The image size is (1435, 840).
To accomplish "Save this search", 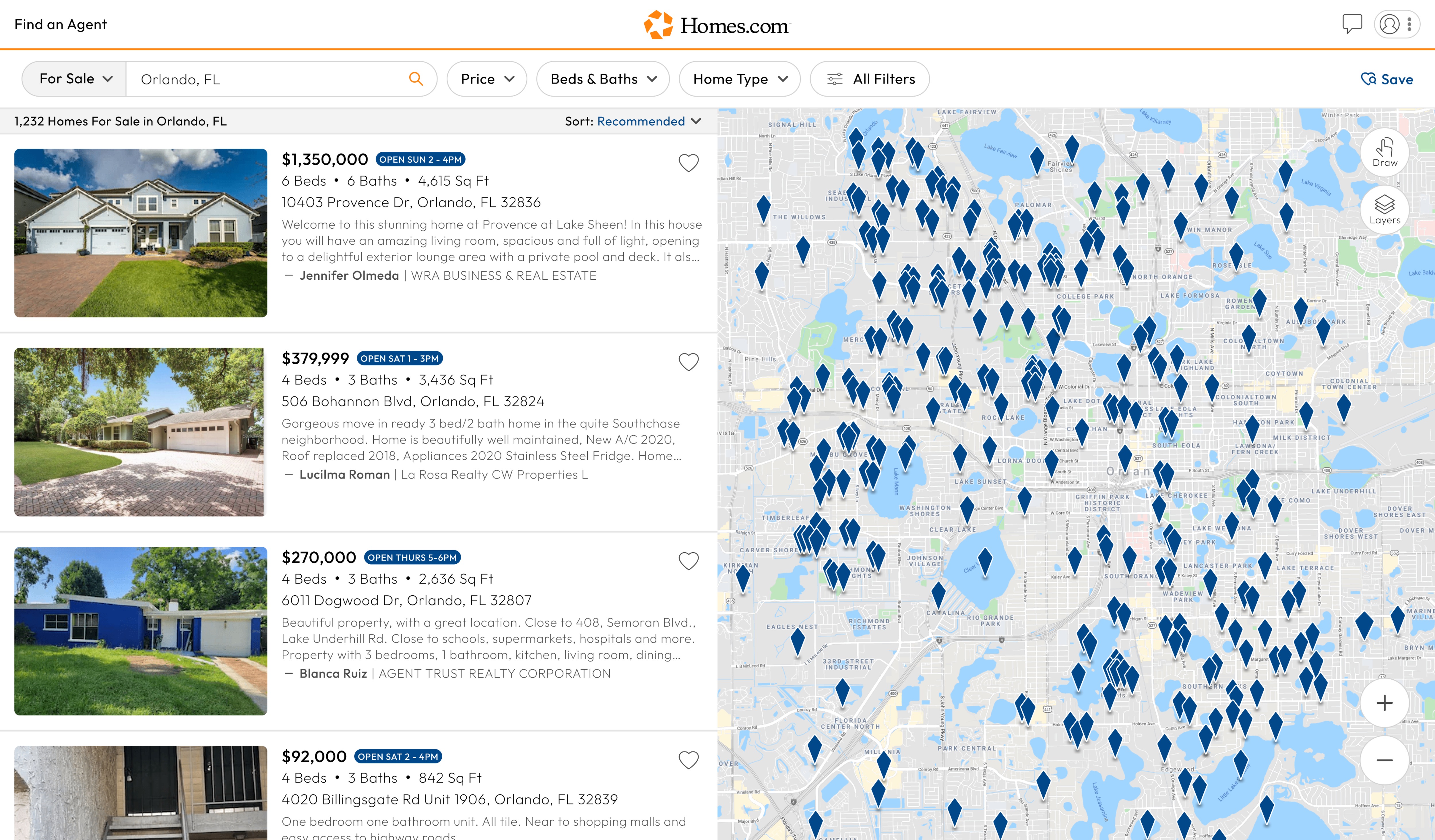I will pyautogui.click(x=1386, y=79).
